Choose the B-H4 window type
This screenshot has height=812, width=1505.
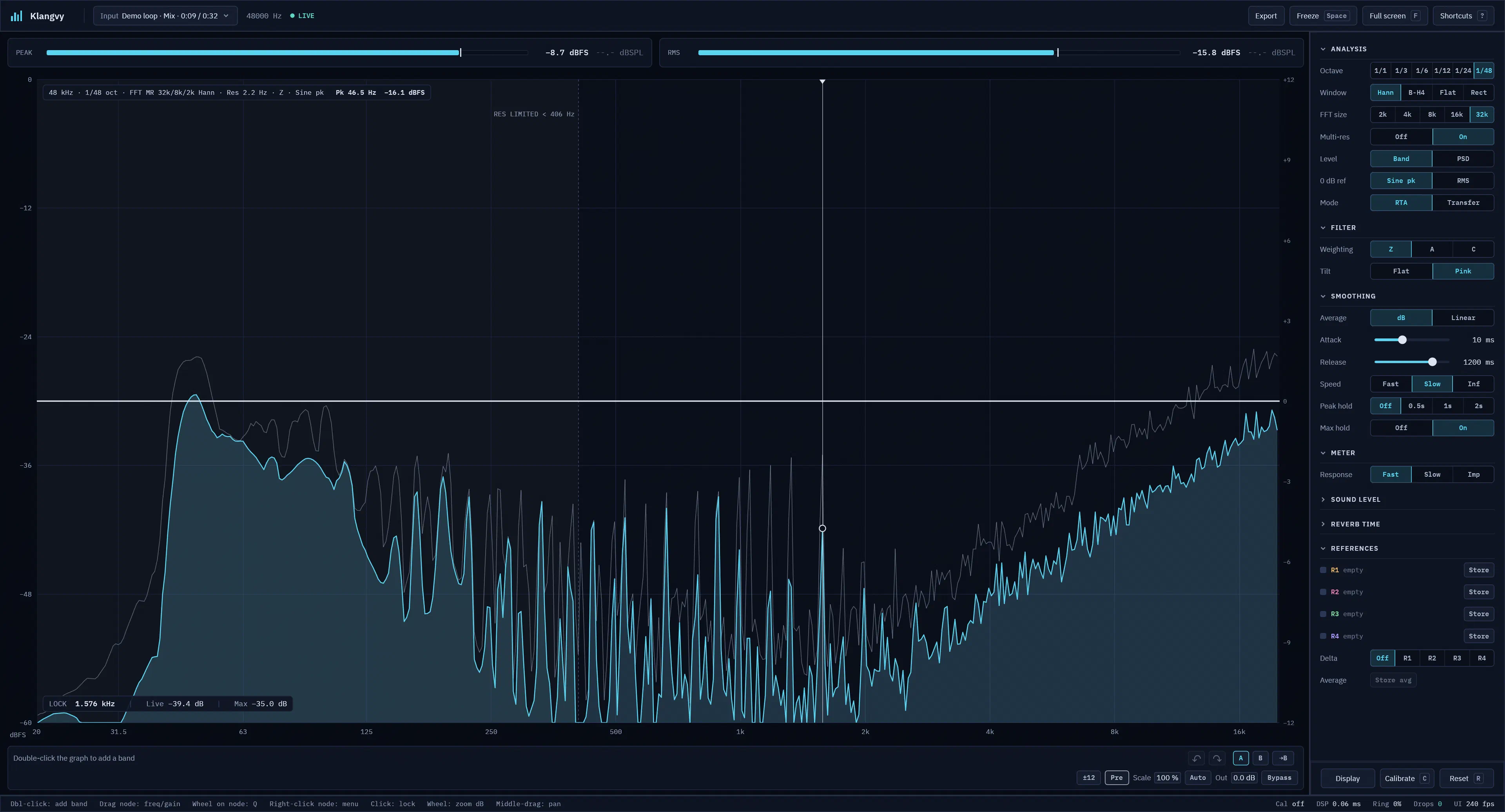pos(1416,92)
